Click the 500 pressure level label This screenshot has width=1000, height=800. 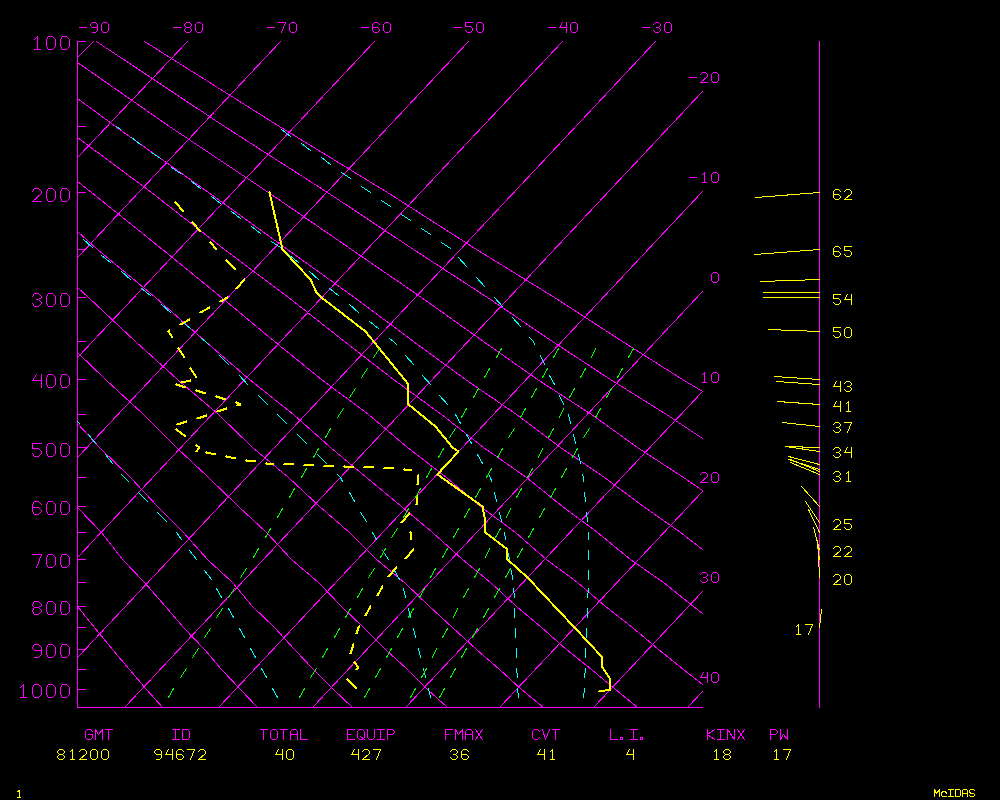pyautogui.click(x=48, y=450)
